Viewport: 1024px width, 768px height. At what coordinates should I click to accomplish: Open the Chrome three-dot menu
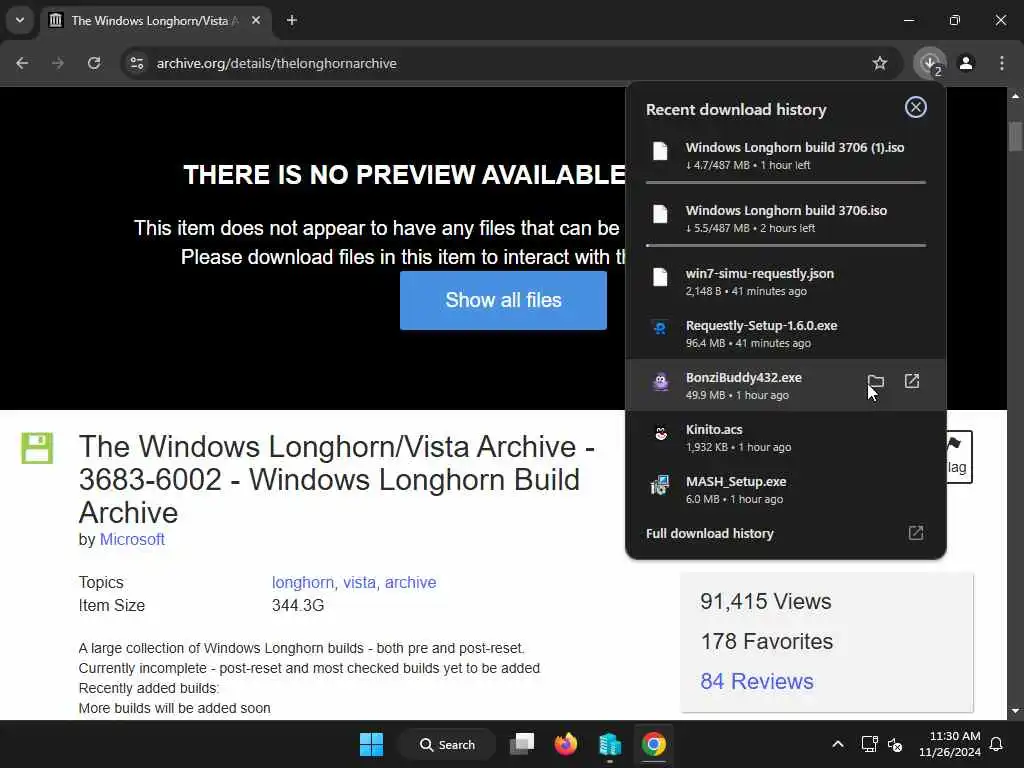(x=1002, y=63)
